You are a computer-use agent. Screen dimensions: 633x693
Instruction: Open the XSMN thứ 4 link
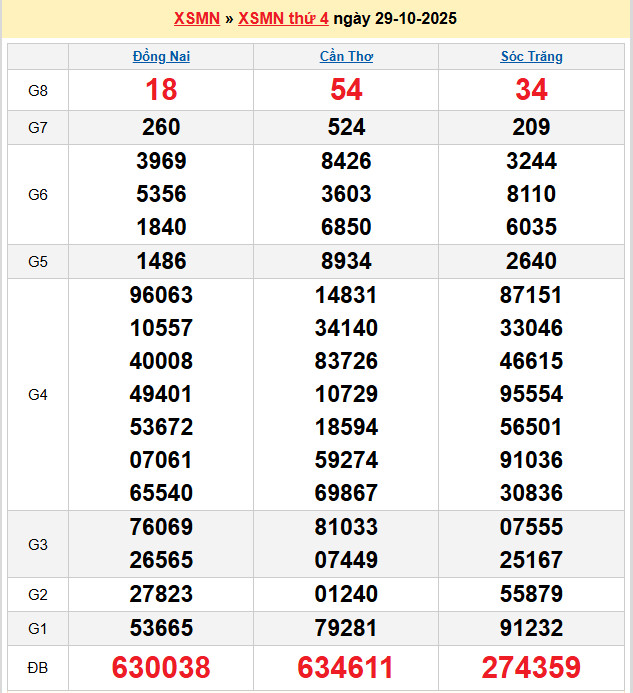[x=283, y=19]
